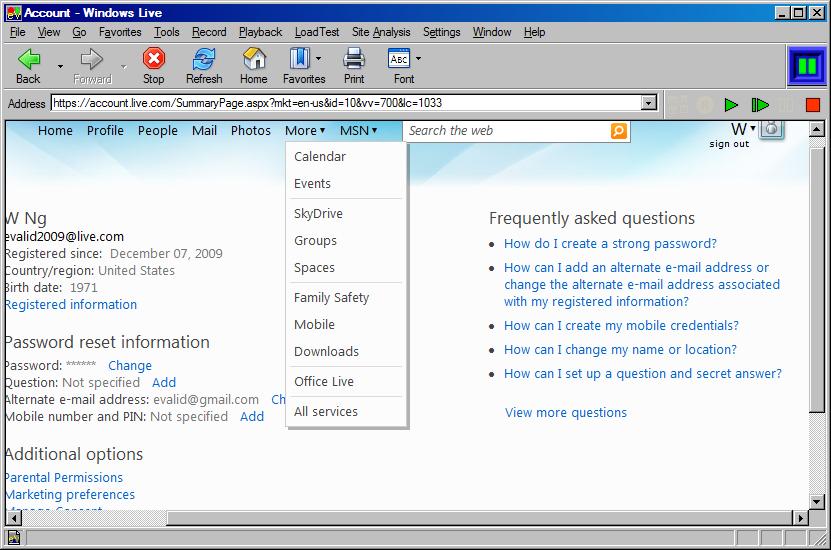Viewport: 831px width, 550px height.
Task: Click the red stop-playback square
Action: pyautogui.click(x=812, y=105)
